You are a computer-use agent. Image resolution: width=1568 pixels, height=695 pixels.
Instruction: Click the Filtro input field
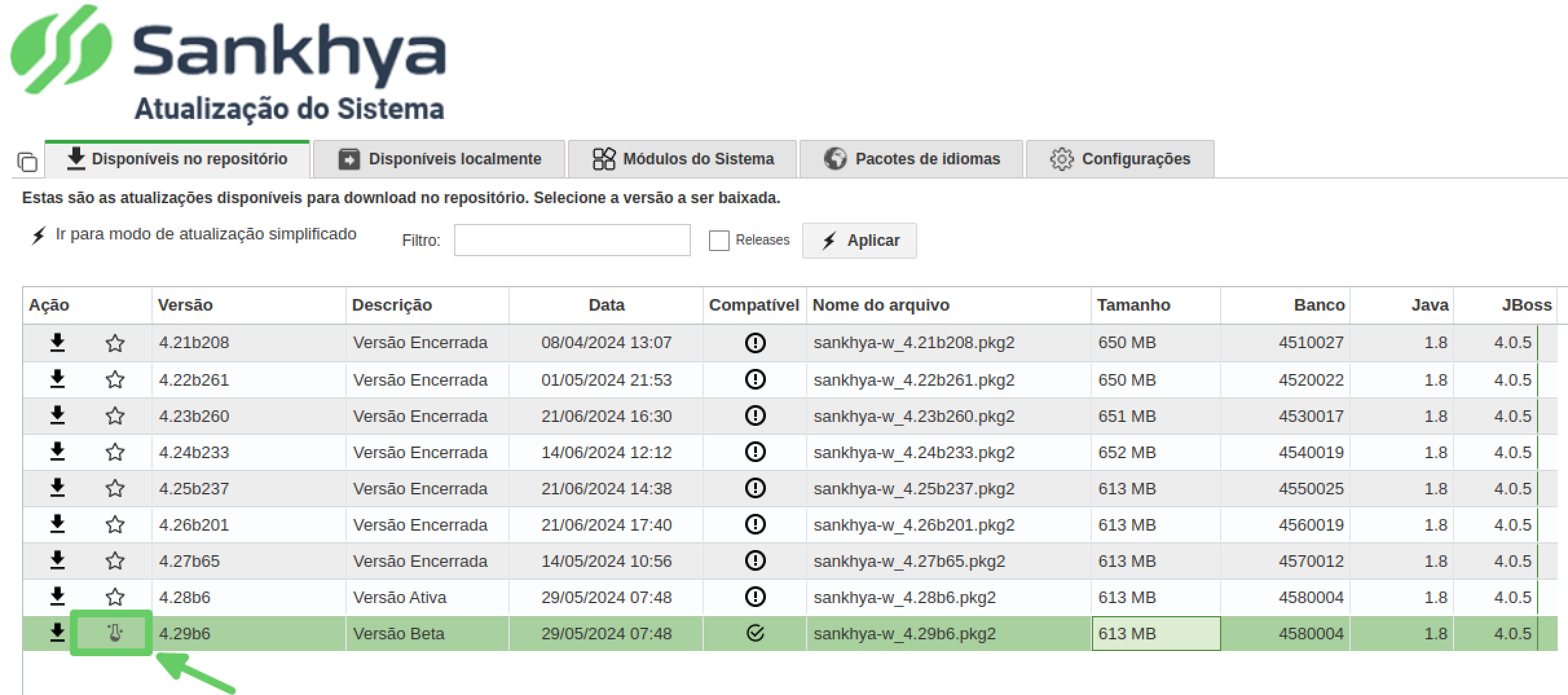point(572,240)
